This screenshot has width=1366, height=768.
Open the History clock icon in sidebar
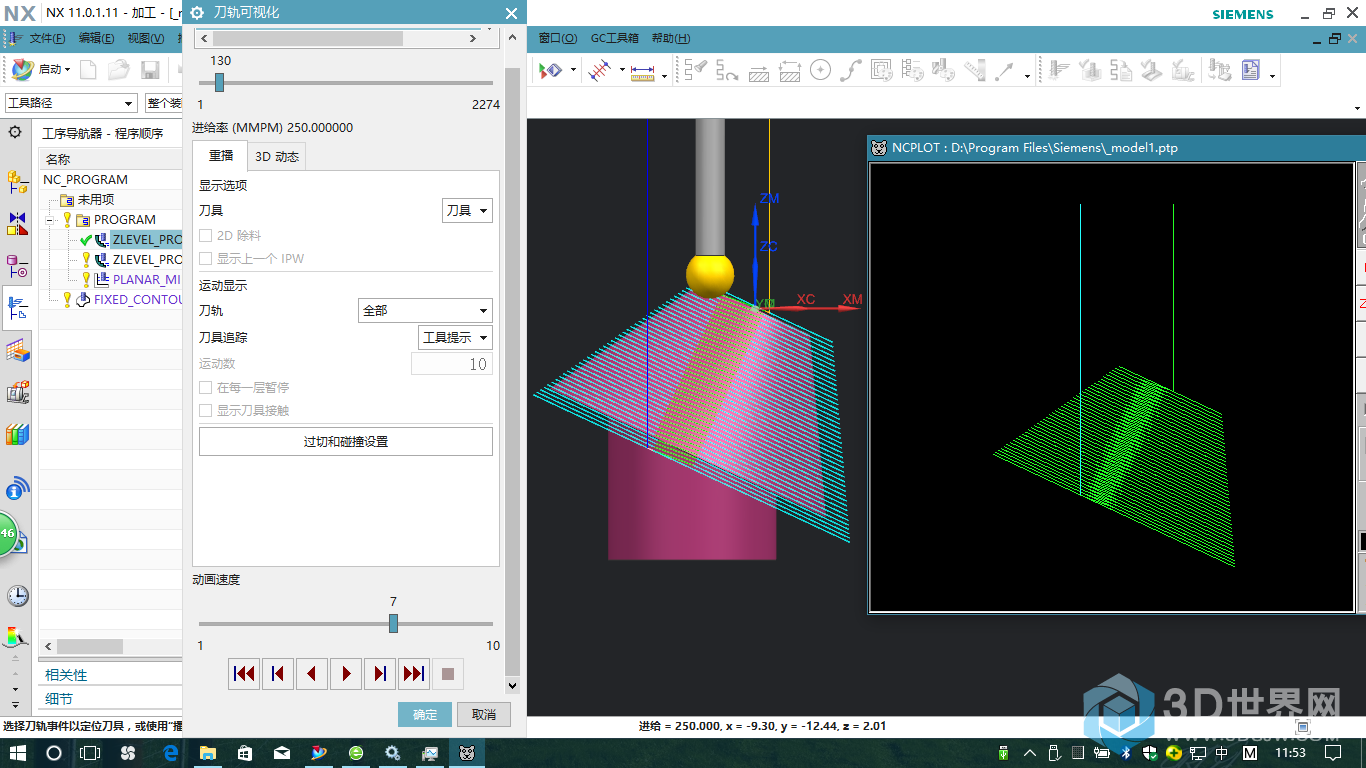point(17,596)
